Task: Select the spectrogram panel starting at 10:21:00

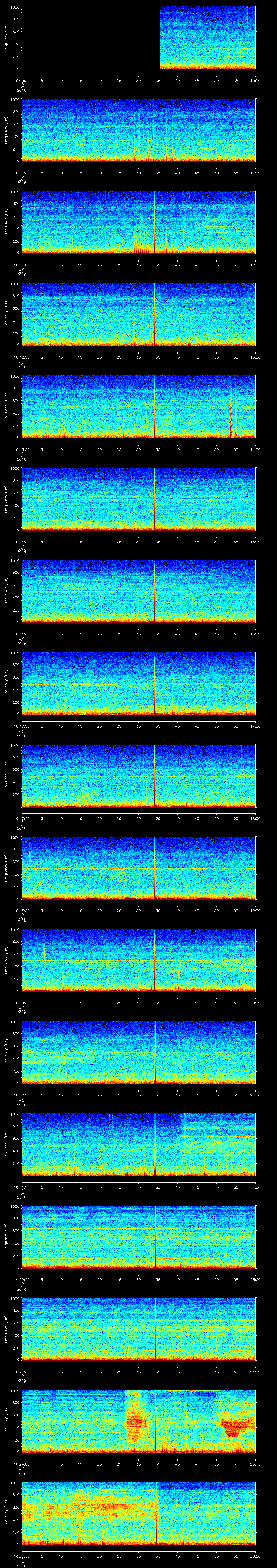Action: pyautogui.click(x=139, y=1144)
